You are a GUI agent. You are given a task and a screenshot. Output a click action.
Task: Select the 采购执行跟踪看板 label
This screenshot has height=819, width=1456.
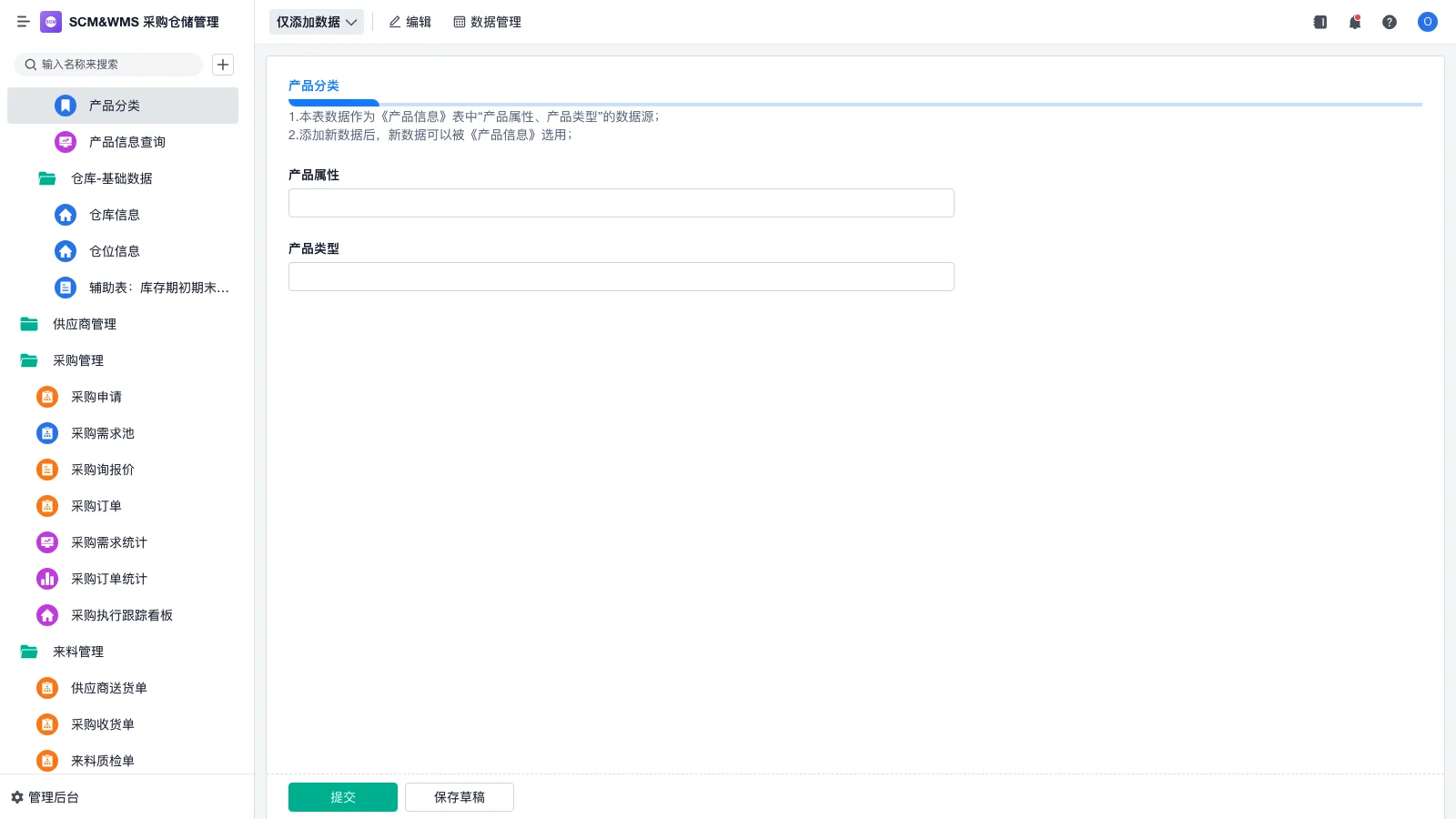click(122, 615)
